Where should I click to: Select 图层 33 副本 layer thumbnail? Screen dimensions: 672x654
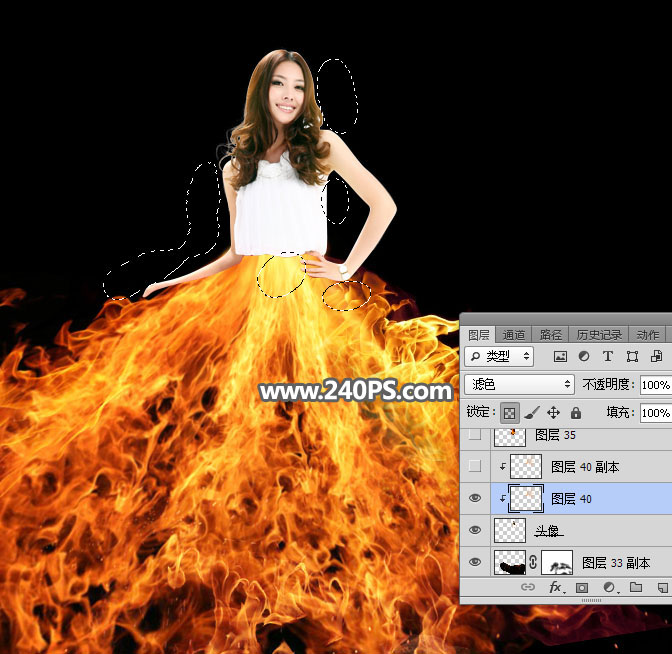[510, 562]
